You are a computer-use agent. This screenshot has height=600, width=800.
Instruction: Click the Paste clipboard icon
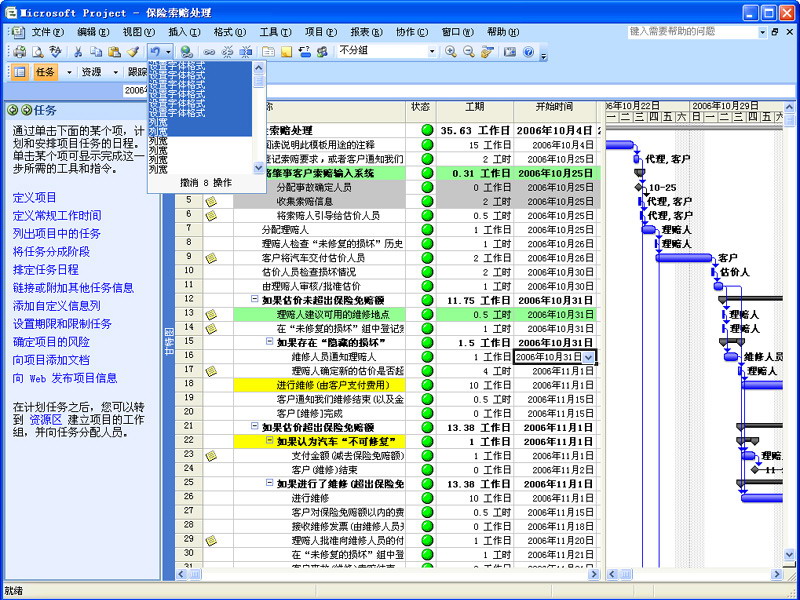coord(114,52)
